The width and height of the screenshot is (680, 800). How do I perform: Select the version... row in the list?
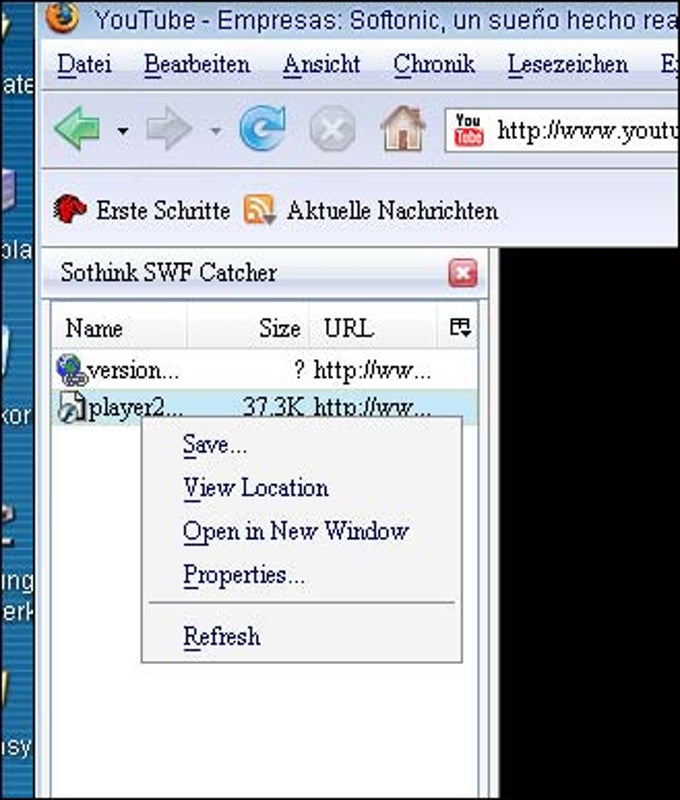264,370
